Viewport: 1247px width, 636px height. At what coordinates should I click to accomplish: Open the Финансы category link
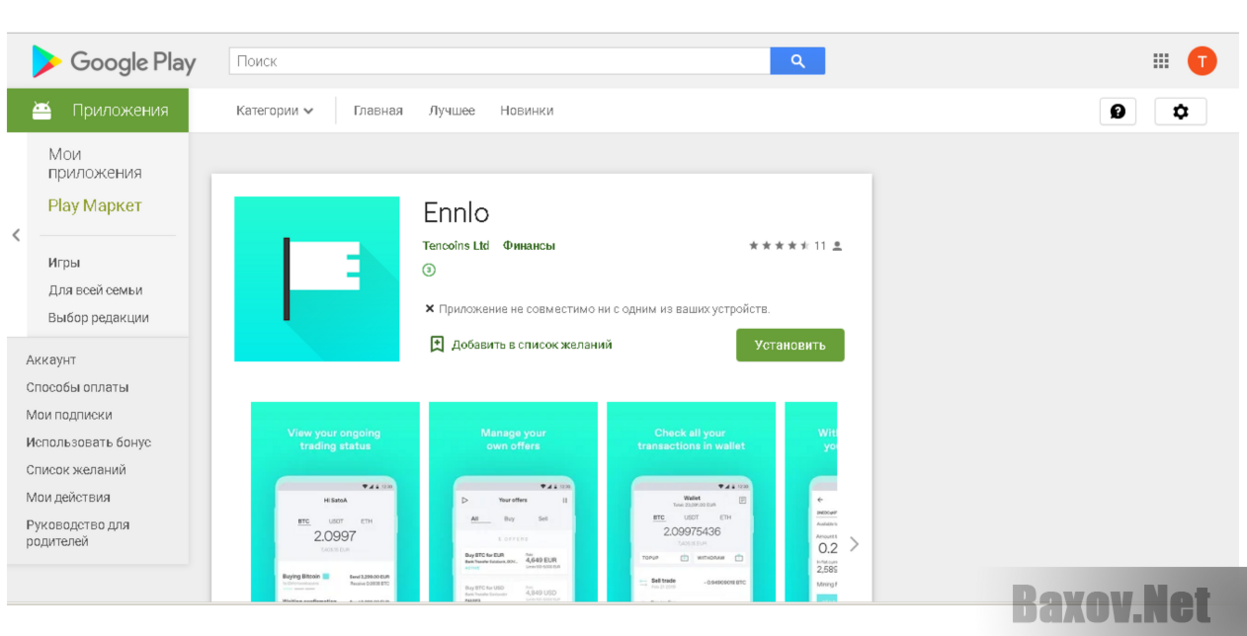pyautogui.click(x=529, y=246)
